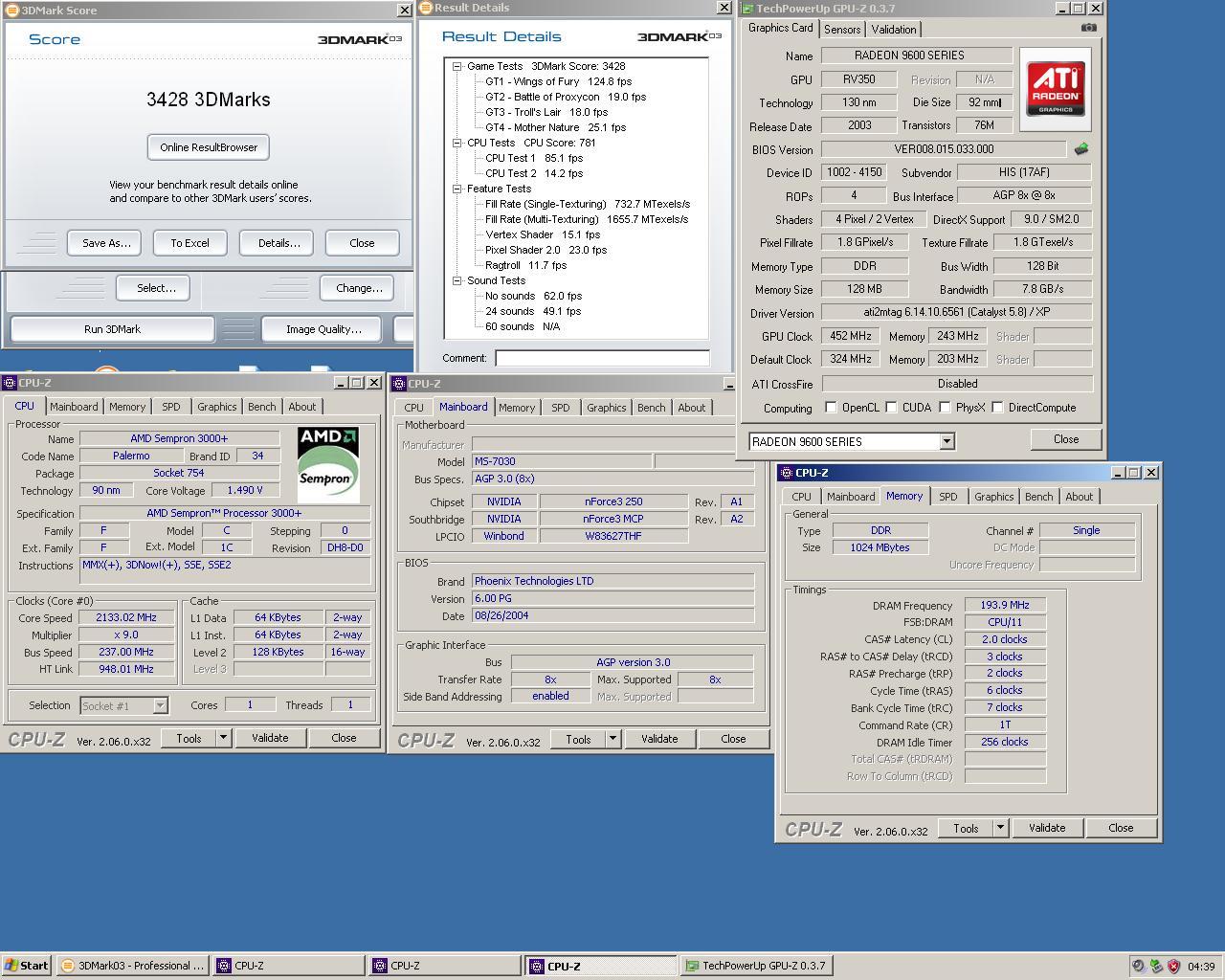Switch to the Sensors tab in GPU-Z
The width and height of the screenshot is (1225, 980).
pos(841,30)
